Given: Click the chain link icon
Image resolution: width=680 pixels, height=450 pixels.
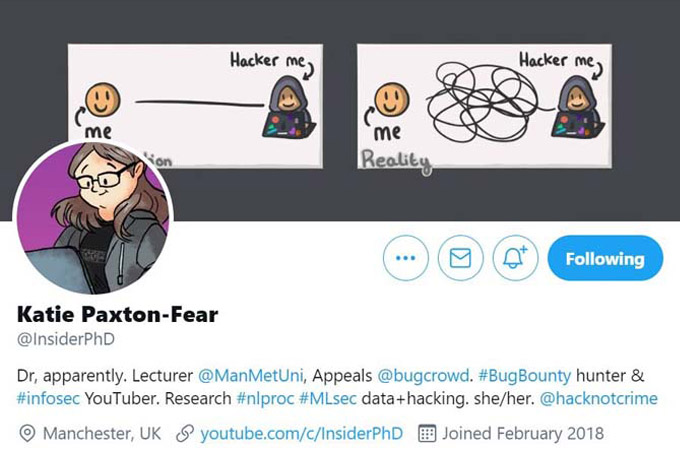Looking at the screenshot, I should pos(185,434).
